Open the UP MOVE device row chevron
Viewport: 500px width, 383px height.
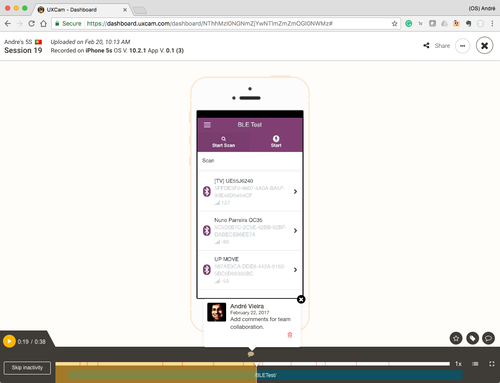(295, 270)
